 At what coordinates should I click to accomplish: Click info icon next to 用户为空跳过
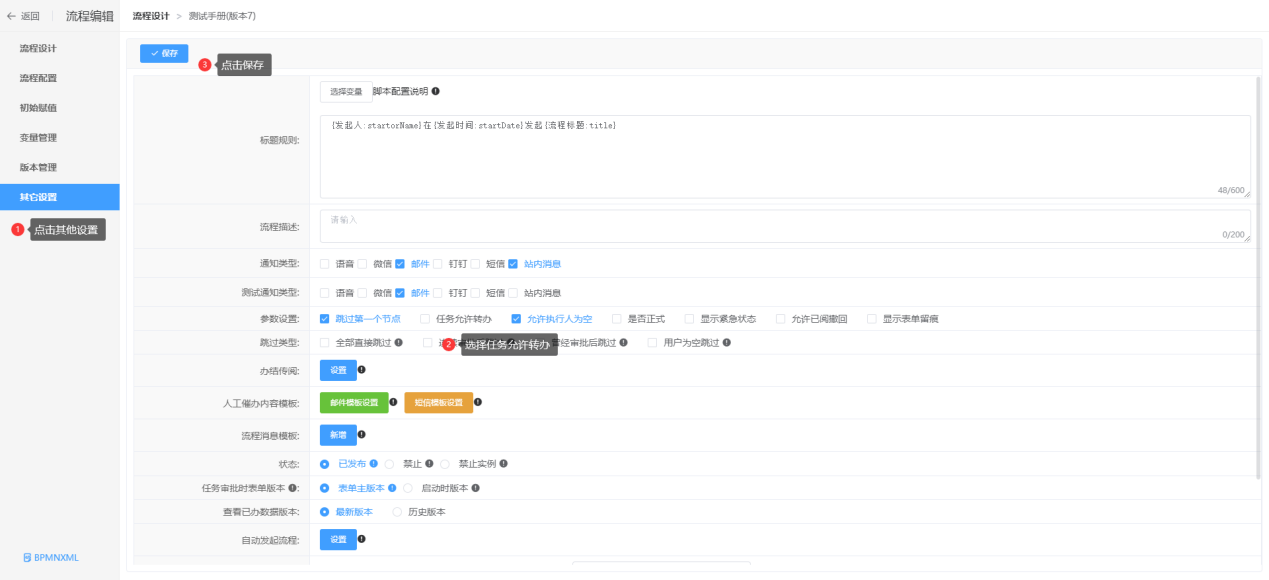727,342
